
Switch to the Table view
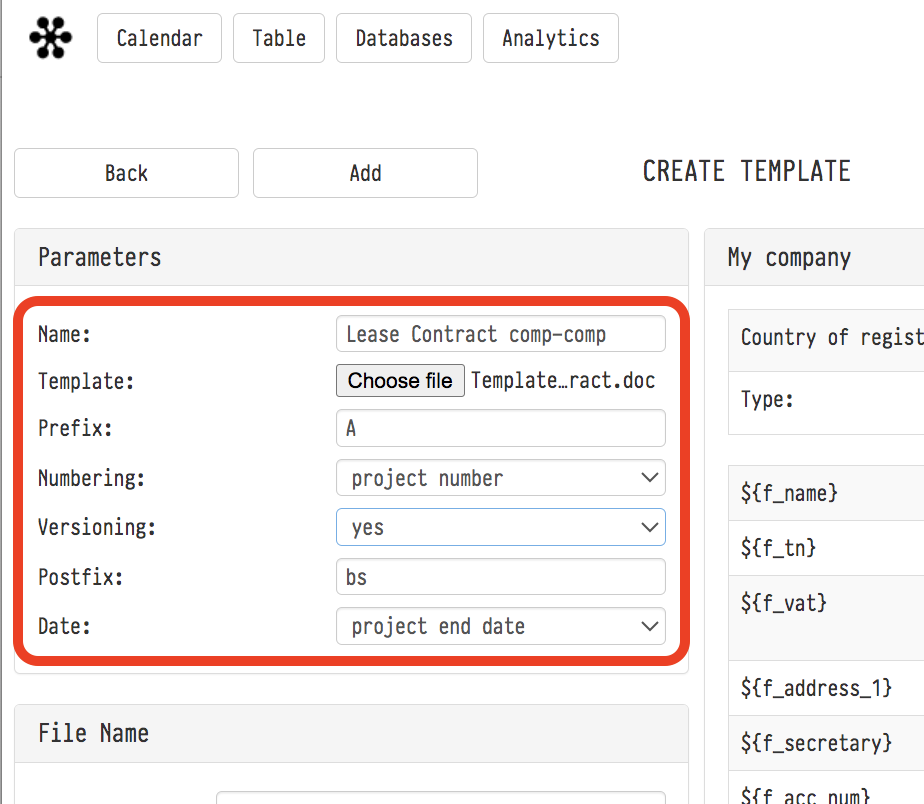pos(278,38)
